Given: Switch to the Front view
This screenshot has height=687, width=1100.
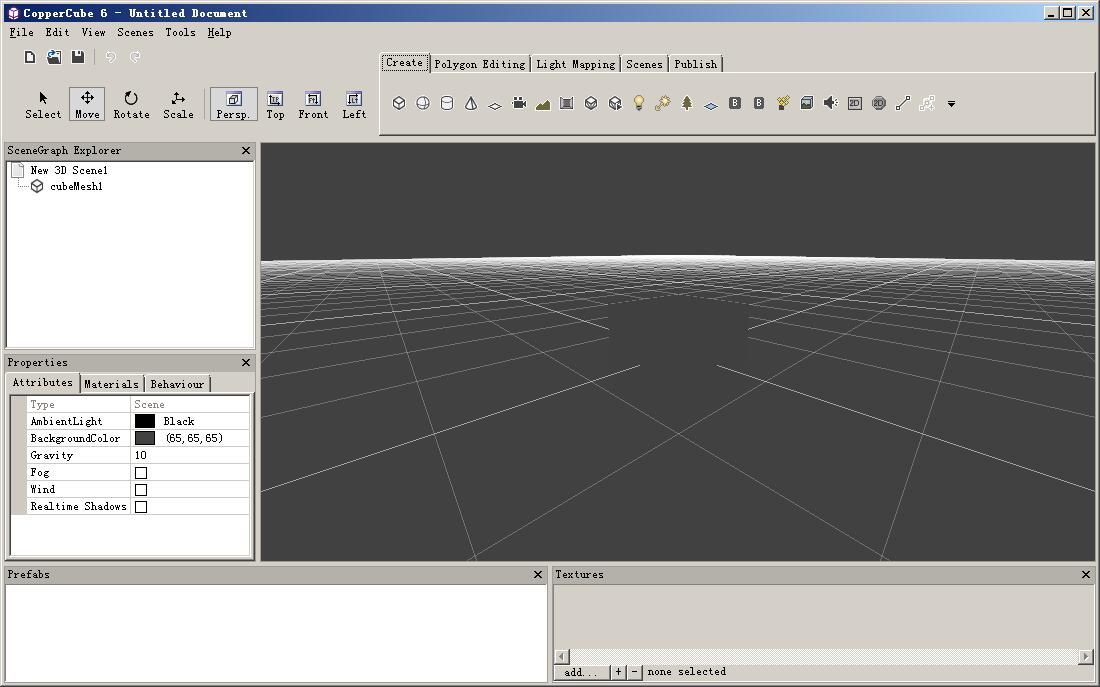Looking at the screenshot, I should coord(313,105).
